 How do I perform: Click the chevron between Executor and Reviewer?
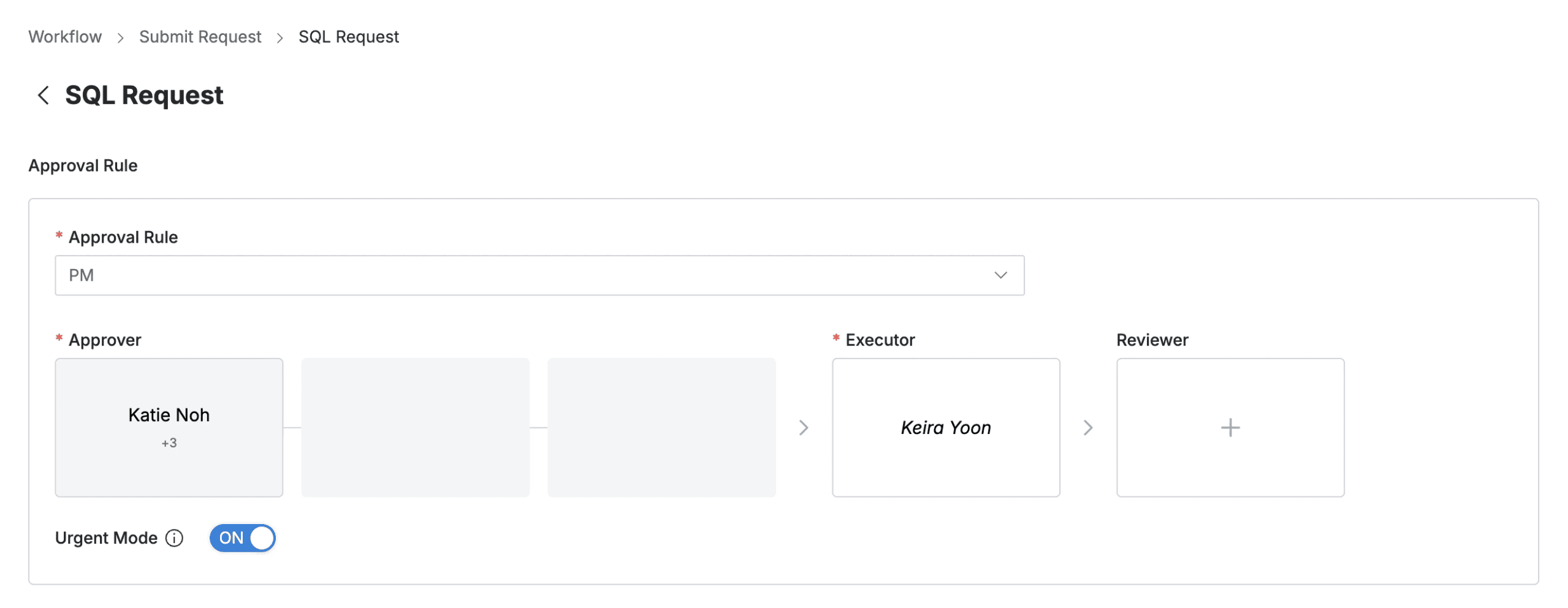pos(1088,427)
